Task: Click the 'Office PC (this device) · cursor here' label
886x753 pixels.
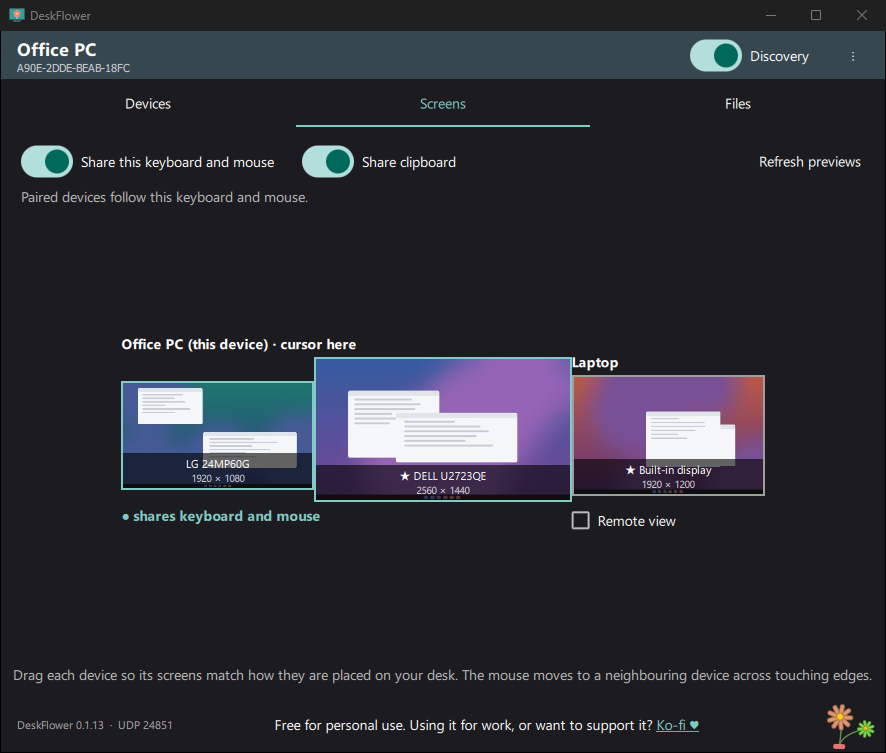Action: 238,345
